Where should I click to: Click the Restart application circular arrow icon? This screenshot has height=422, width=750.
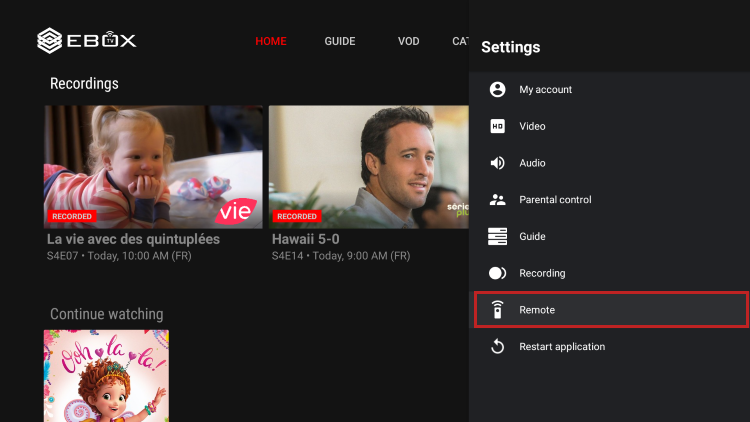point(497,347)
